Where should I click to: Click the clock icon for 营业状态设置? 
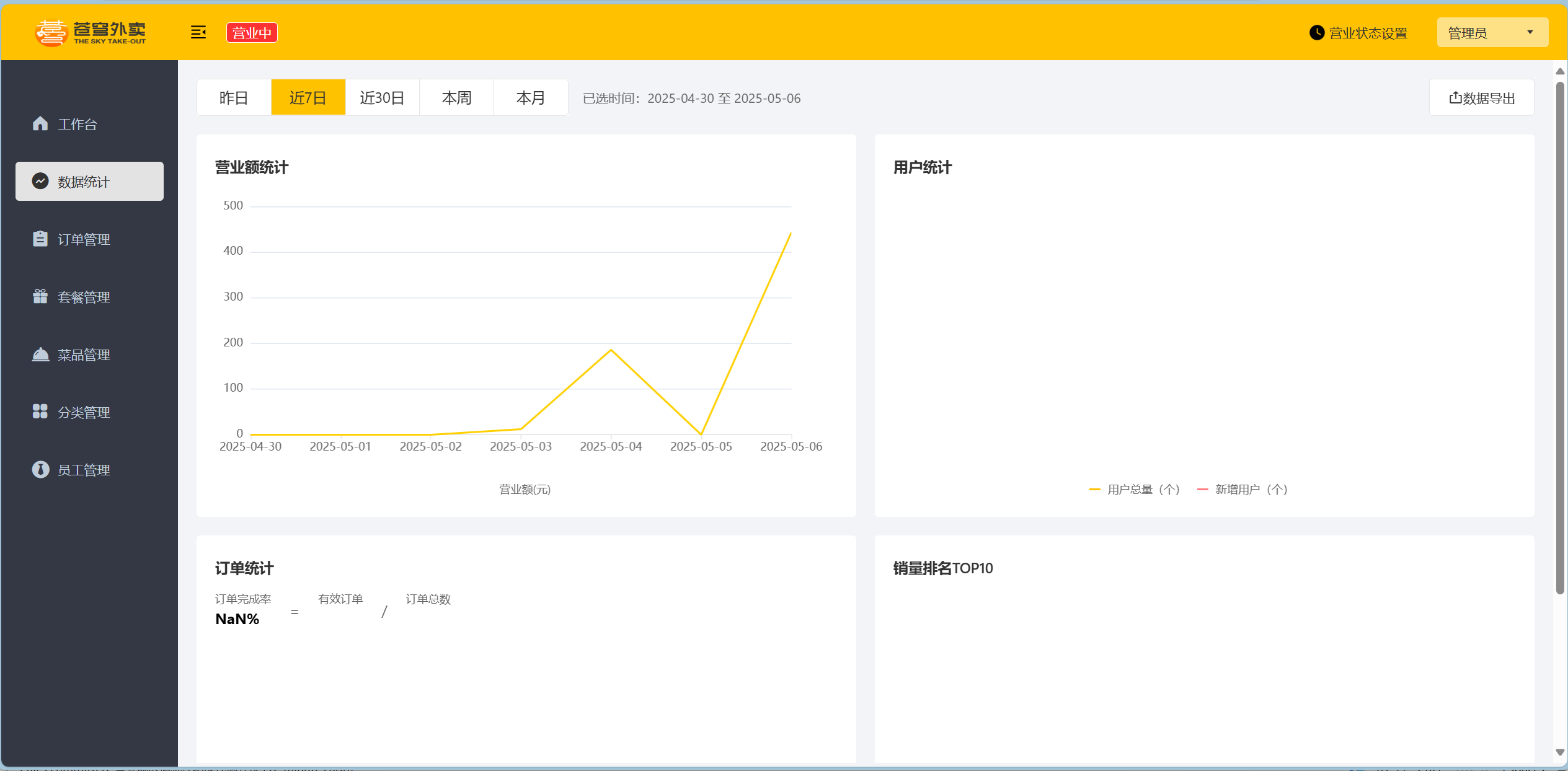pyautogui.click(x=1316, y=33)
